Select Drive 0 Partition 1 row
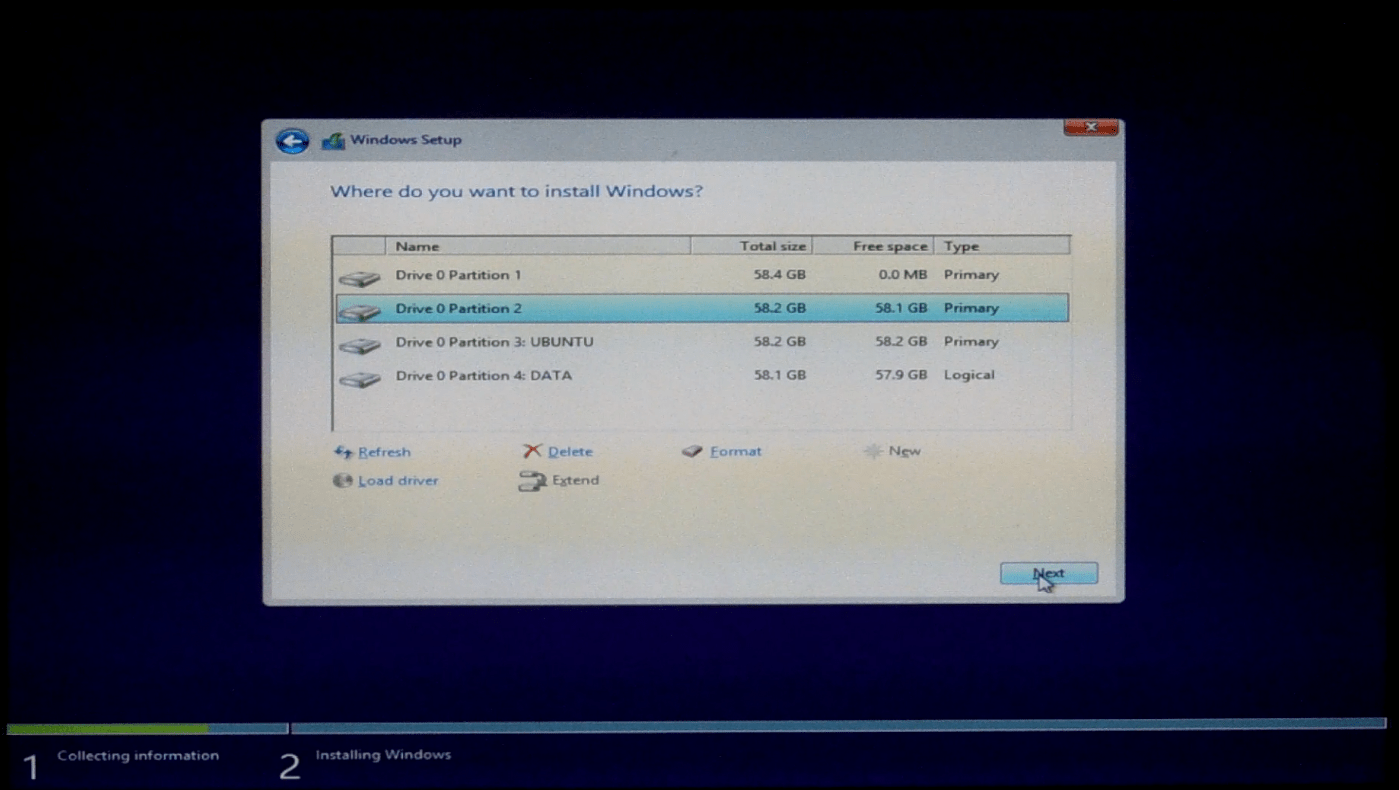Screen dimensions: 1399x790 tap(702, 275)
